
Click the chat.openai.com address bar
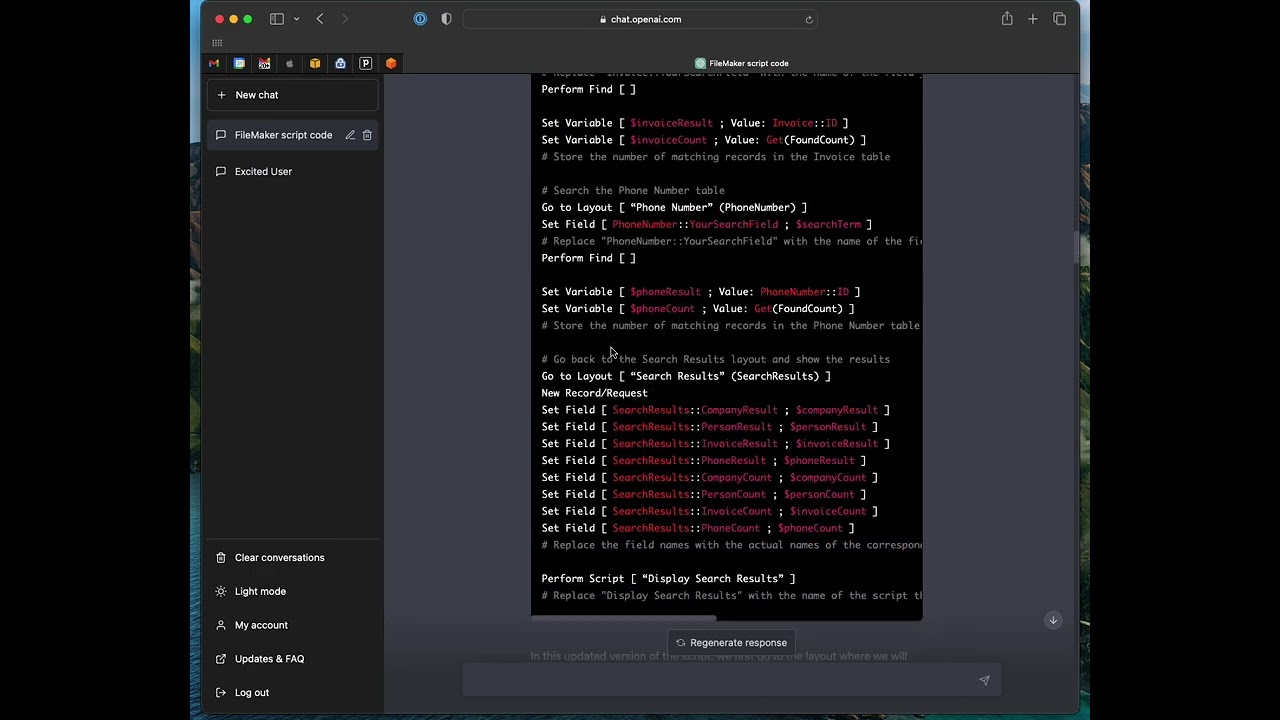pos(640,19)
